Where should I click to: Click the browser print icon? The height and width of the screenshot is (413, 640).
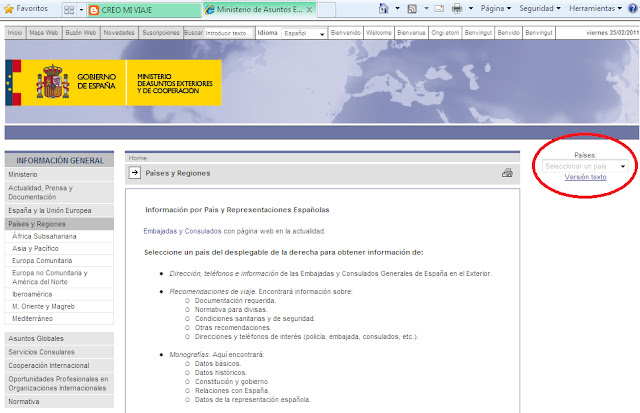point(457,8)
